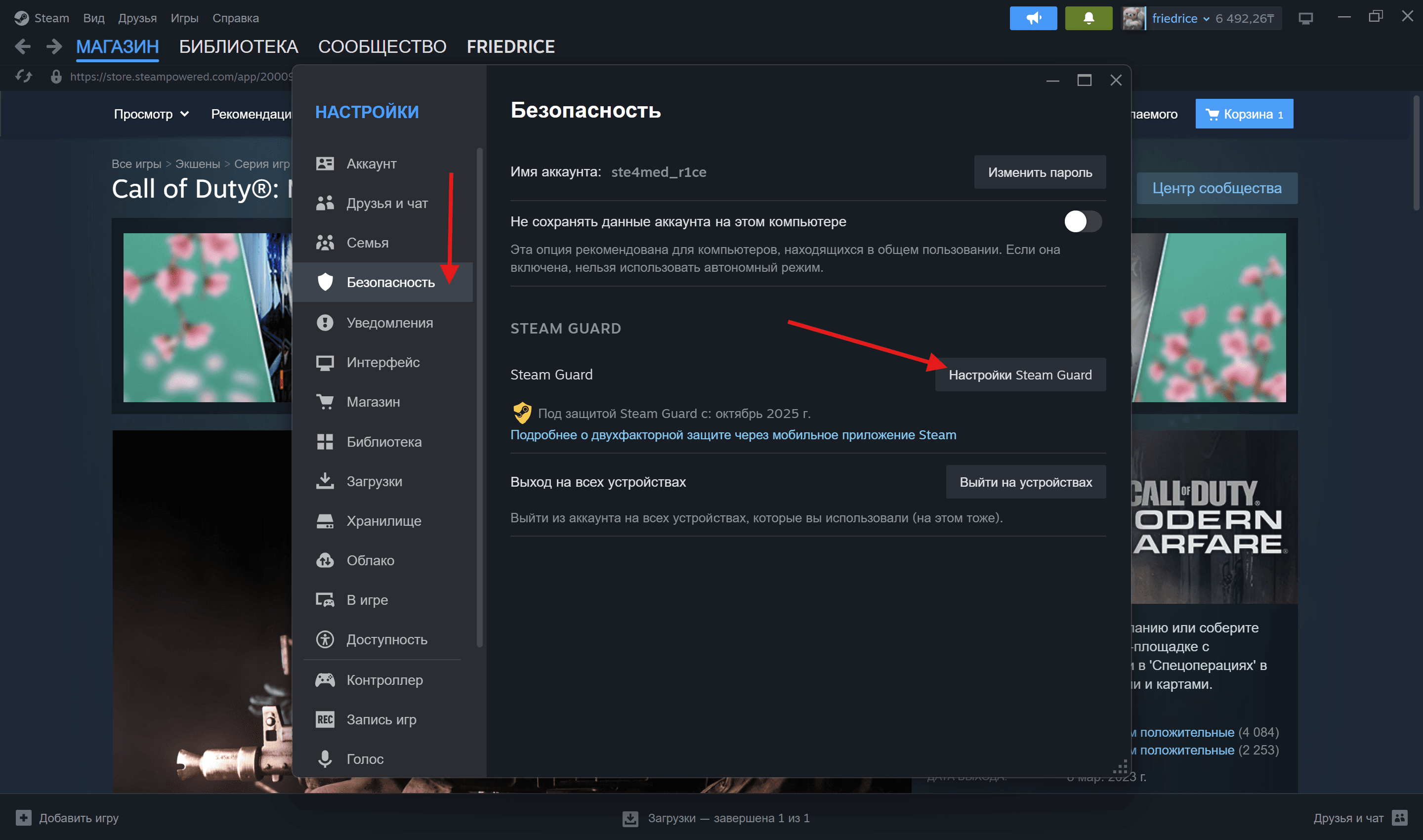The width and height of the screenshot is (1423, 840).
Task: Click the wallet balance 6 492,26₸
Action: pos(1245,19)
